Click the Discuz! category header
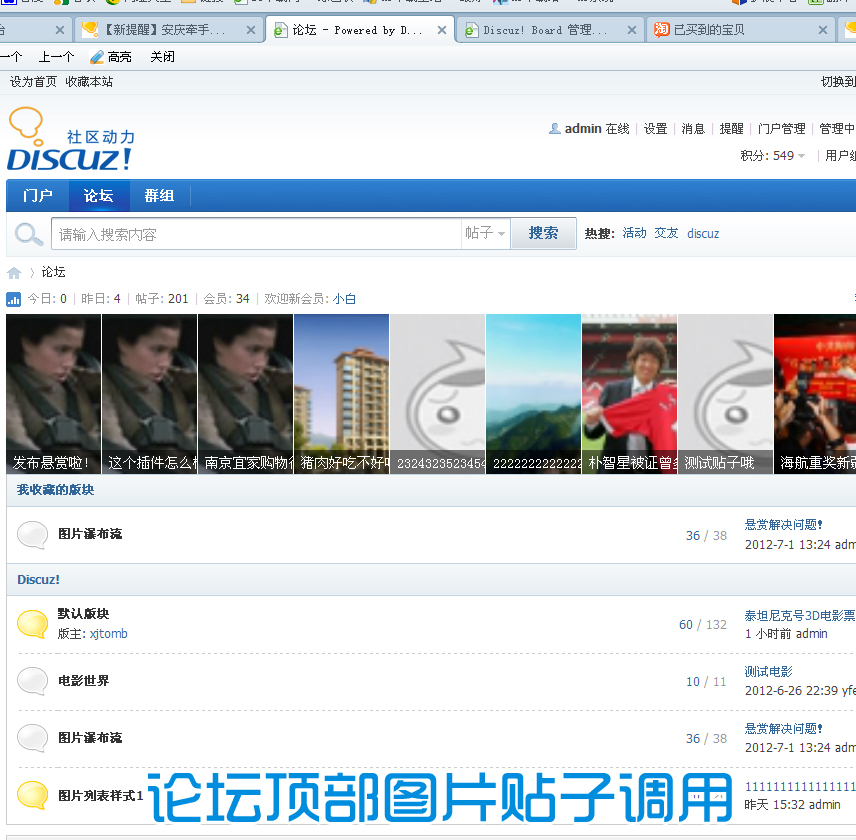 coord(39,580)
